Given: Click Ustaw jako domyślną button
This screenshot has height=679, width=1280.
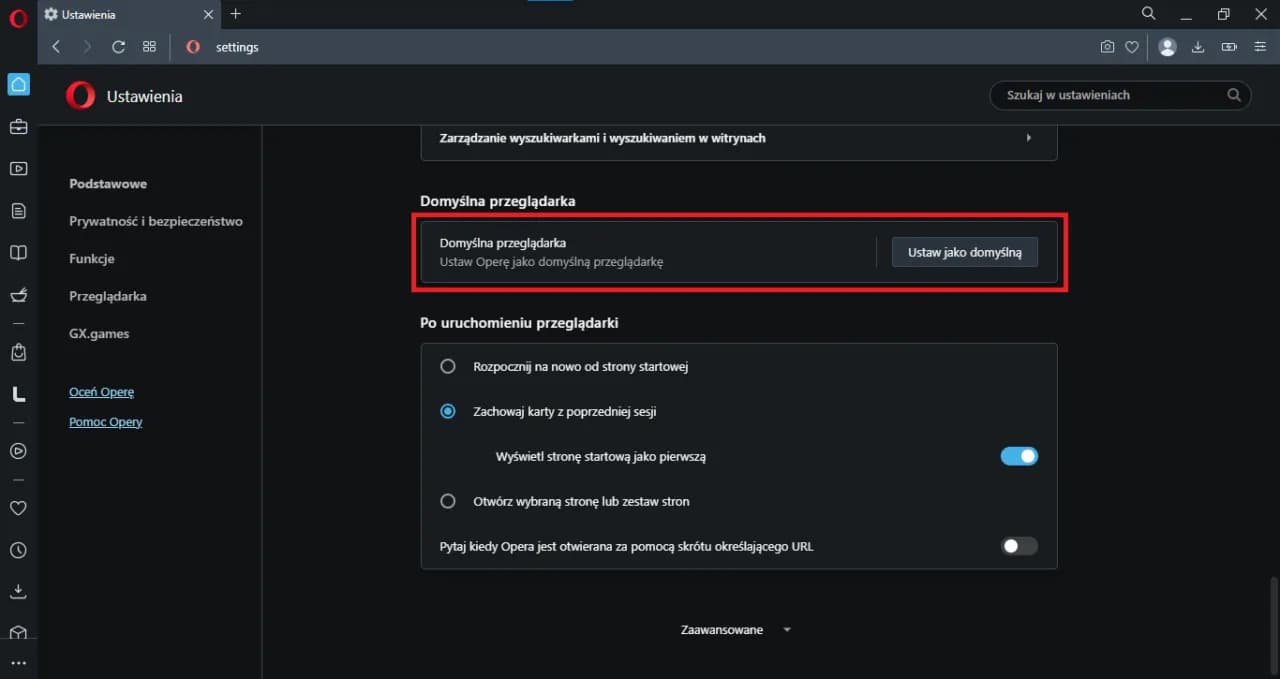Looking at the screenshot, I should [x=964, y=252].
